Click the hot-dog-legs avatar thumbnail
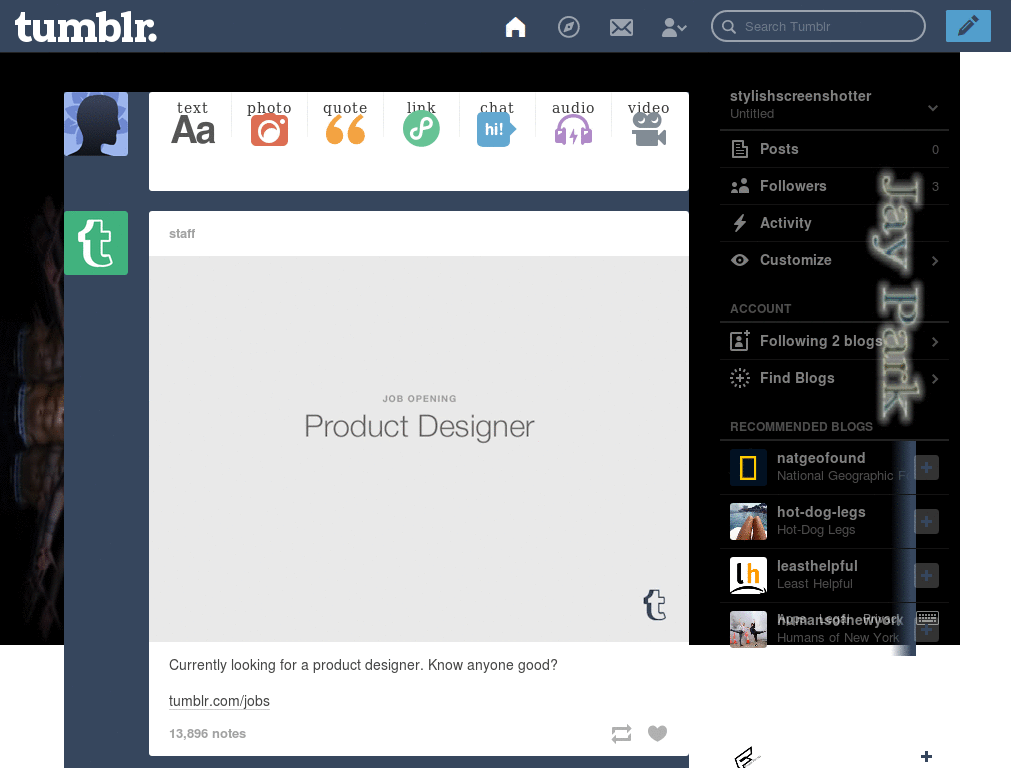The image size is (1024, 768). click(x=748, y=521)
